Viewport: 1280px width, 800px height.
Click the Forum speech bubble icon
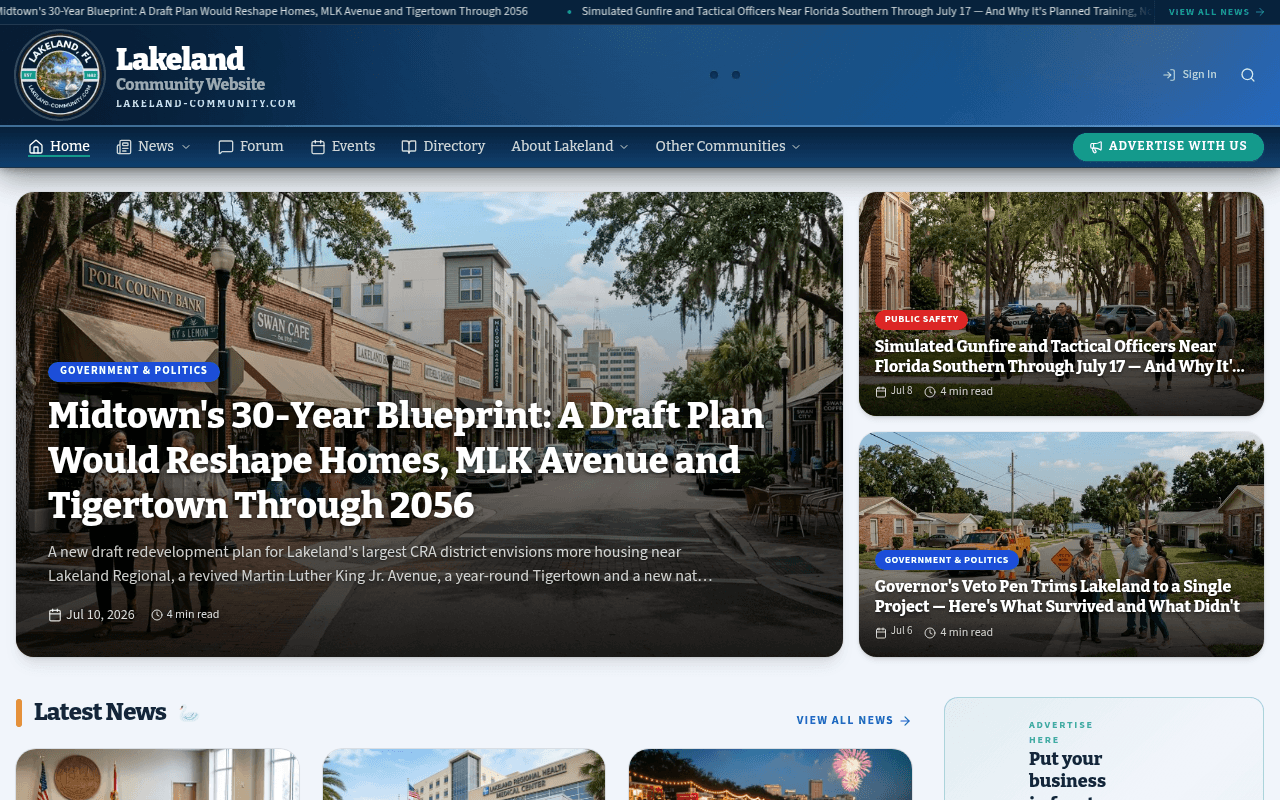226,147
